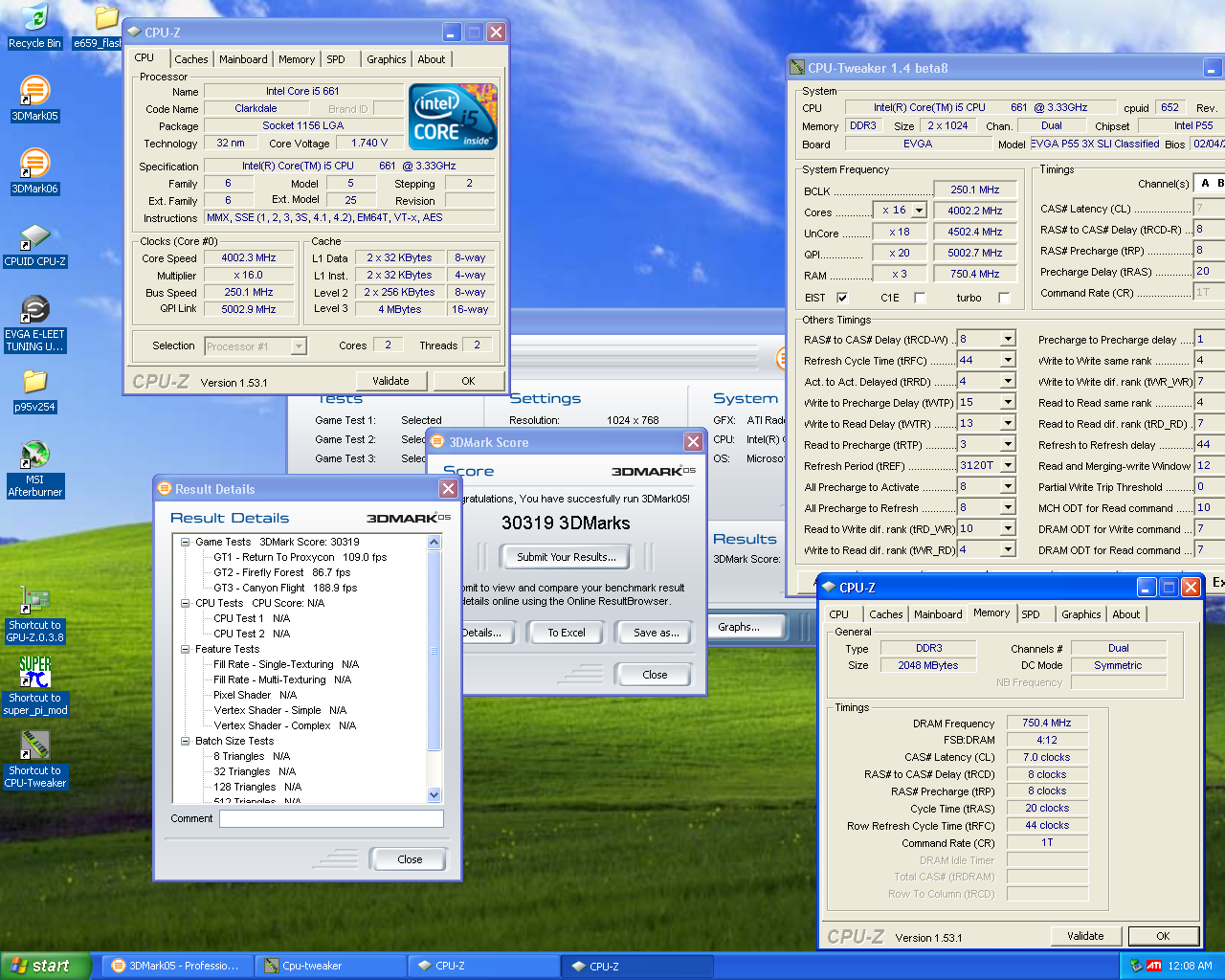This screenshot has height=980, width=1225.
Task: Open the Read to Write dif. rank dropdown
Action: tap(1008, 528)
